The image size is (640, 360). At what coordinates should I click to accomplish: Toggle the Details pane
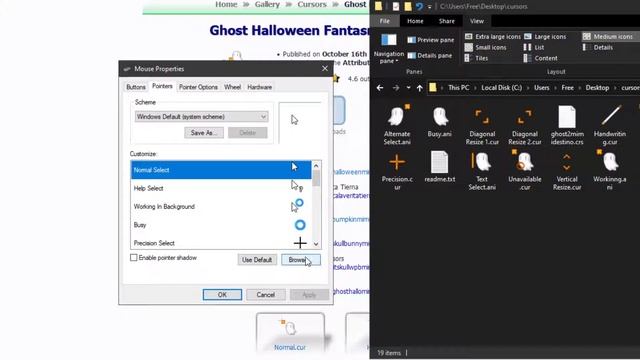[x=429, y=56]
